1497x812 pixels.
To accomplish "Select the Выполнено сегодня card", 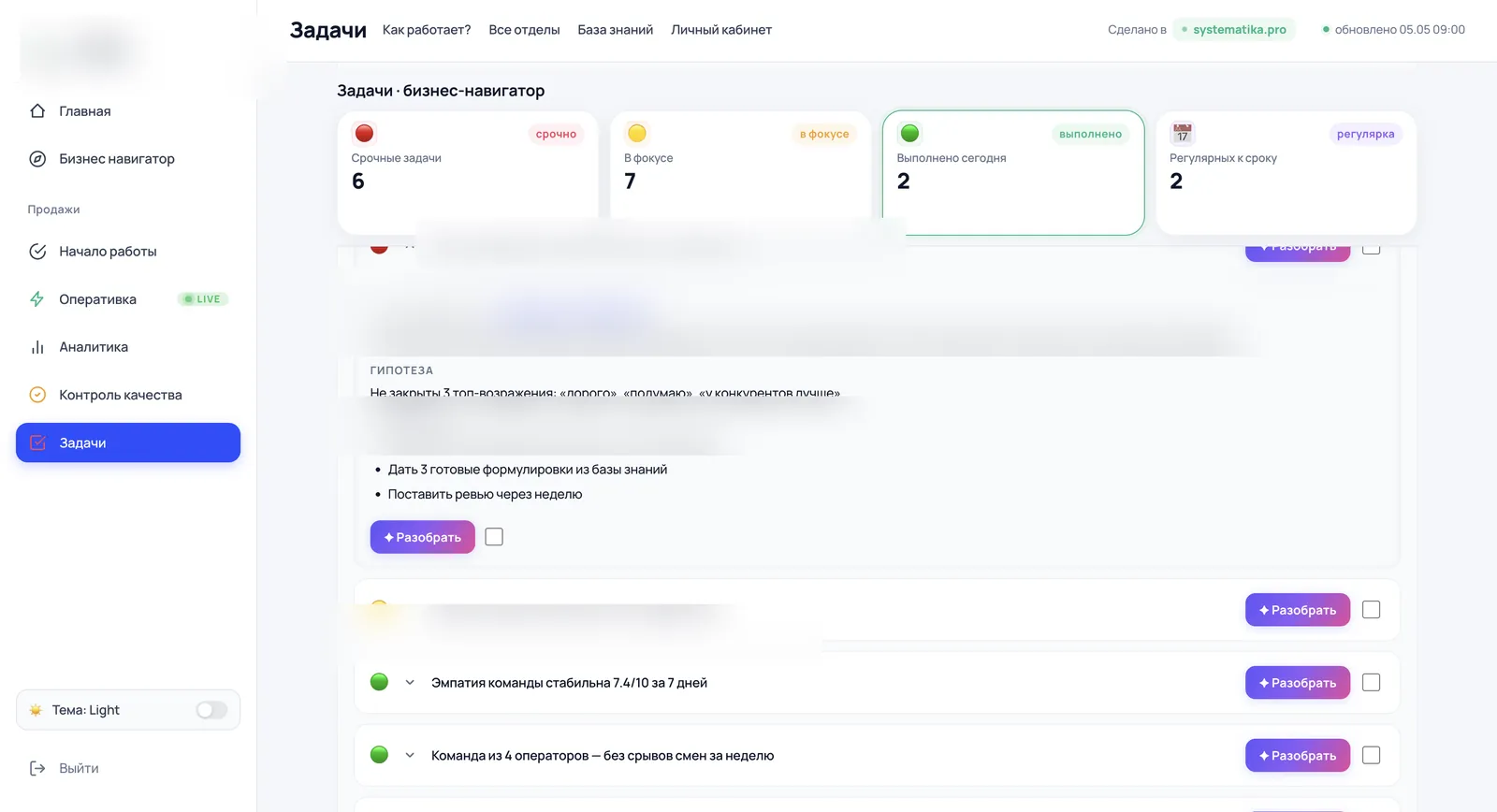I will tap(1013, 172).
